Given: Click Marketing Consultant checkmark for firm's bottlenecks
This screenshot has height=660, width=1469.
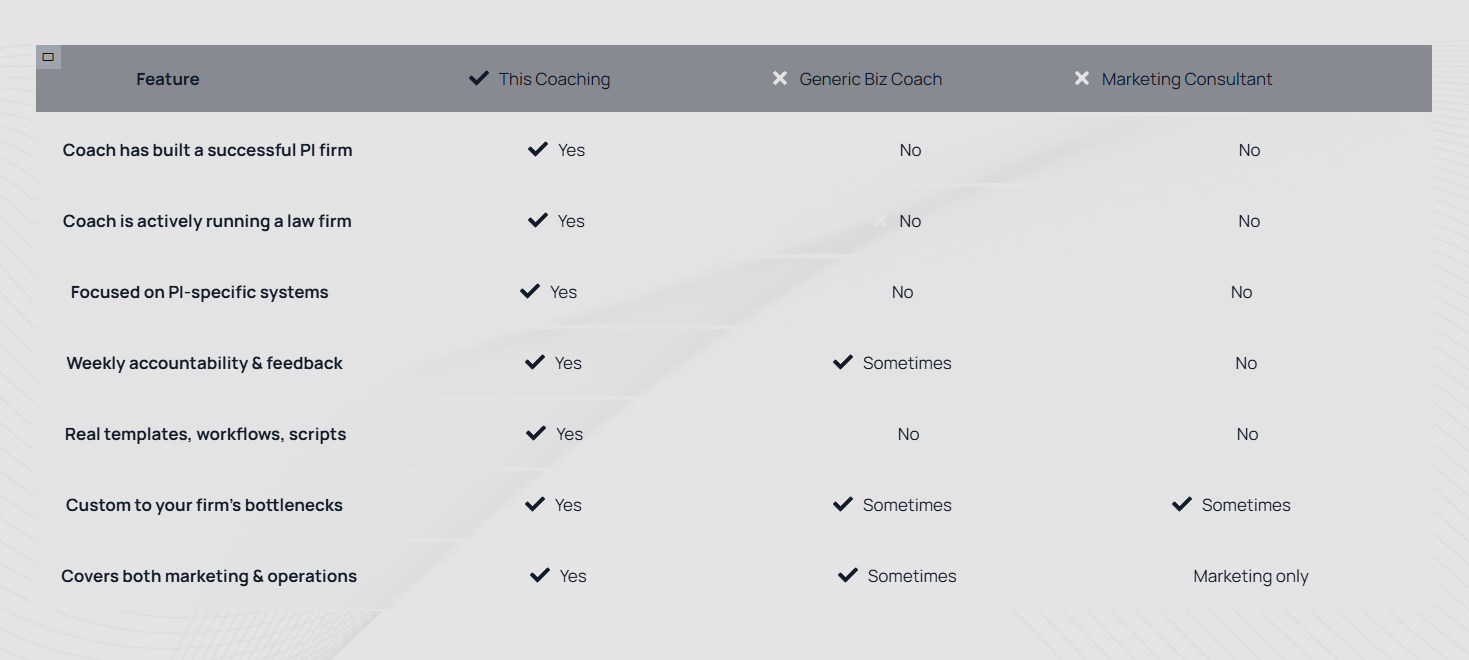Looking at the screenshot, I should pos(1182,504).
